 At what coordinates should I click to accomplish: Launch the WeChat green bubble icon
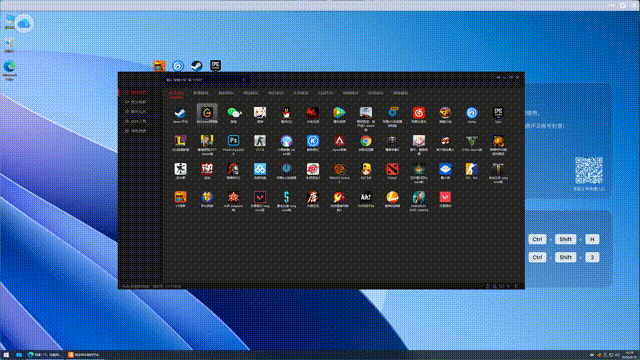(x=234, y=113)
